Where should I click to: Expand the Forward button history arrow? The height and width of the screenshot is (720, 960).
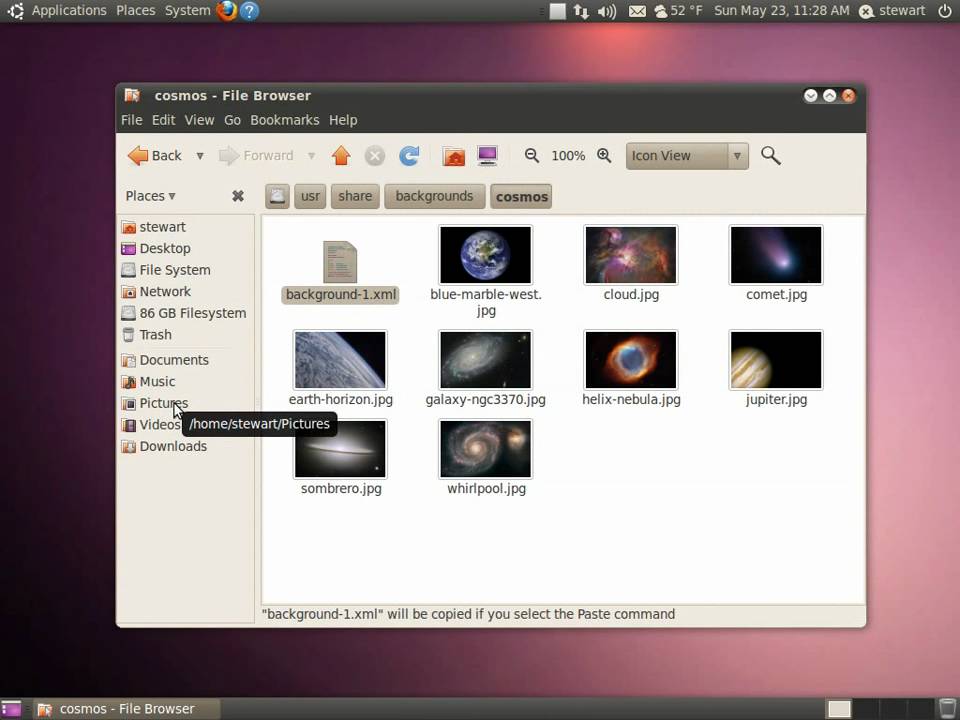(310, 155)
